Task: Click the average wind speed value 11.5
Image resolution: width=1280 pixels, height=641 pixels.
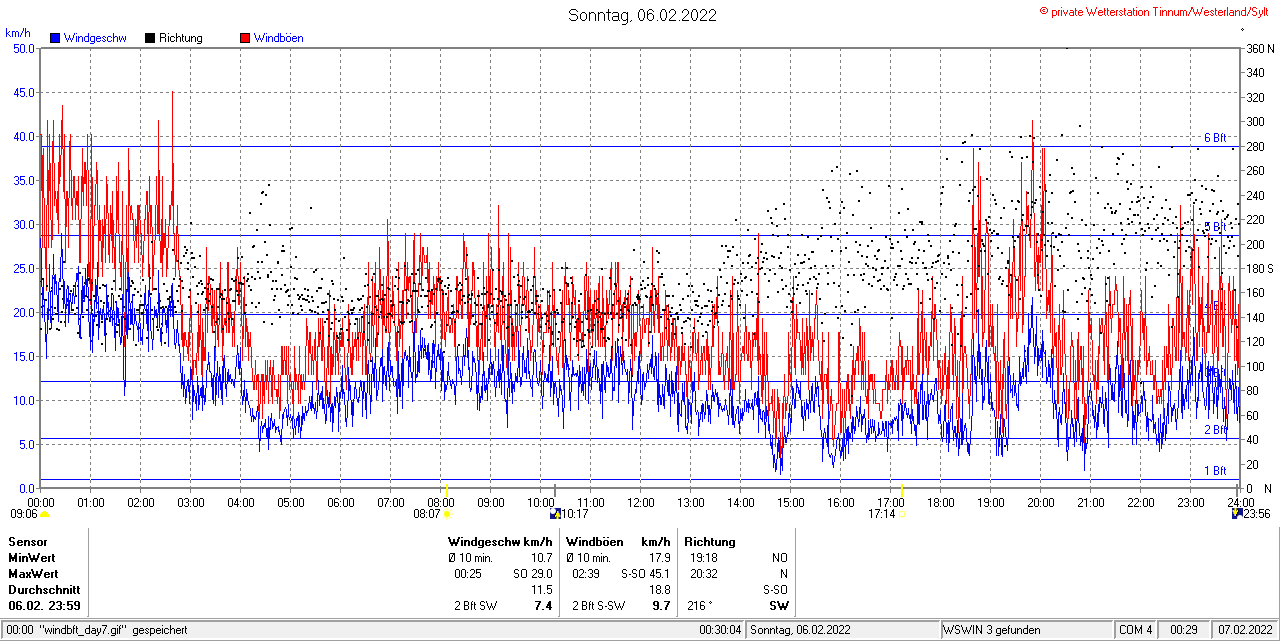Action: coord(541,590)
